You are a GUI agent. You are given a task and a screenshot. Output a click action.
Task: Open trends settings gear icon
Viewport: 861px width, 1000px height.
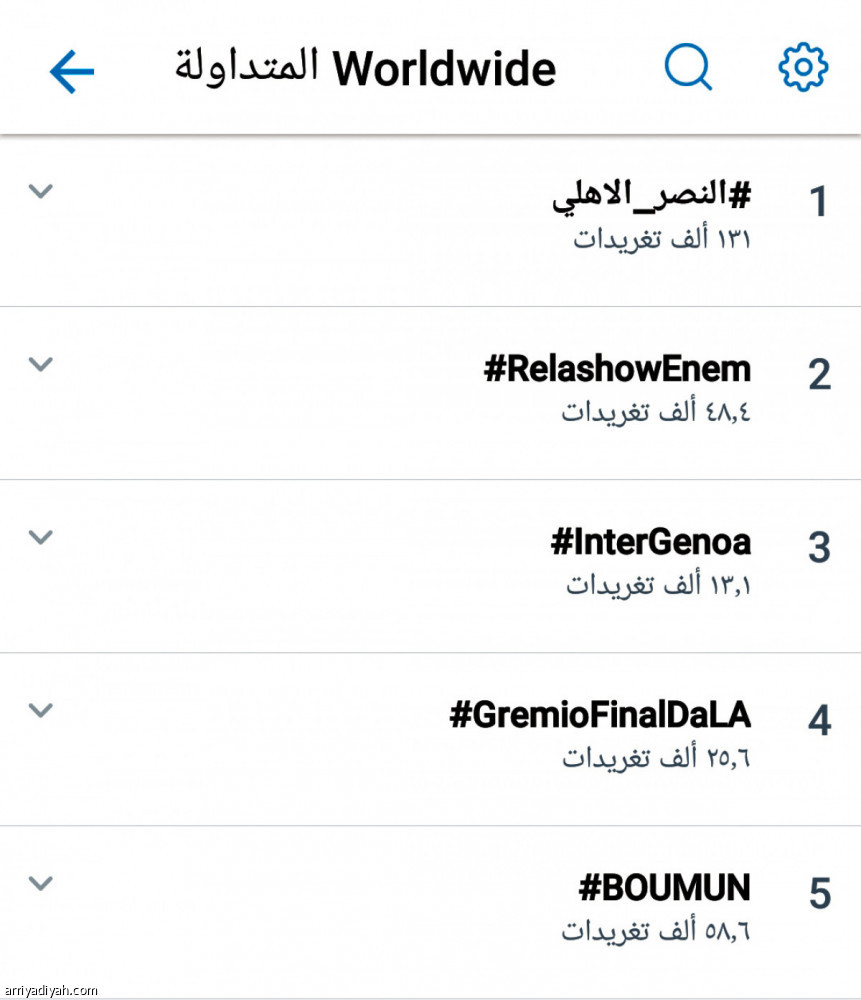click(x=803, y=68)
